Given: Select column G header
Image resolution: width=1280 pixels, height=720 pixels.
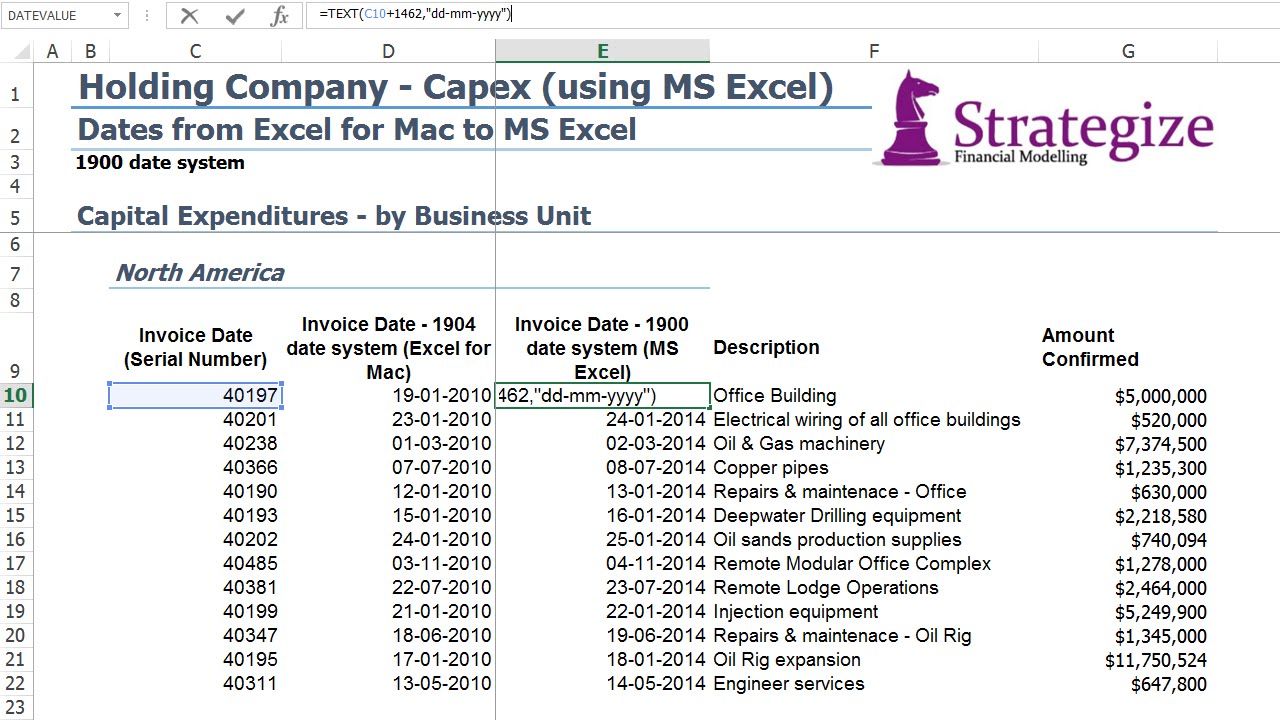Looking at the screenshot, I should tap(1128, 52).
